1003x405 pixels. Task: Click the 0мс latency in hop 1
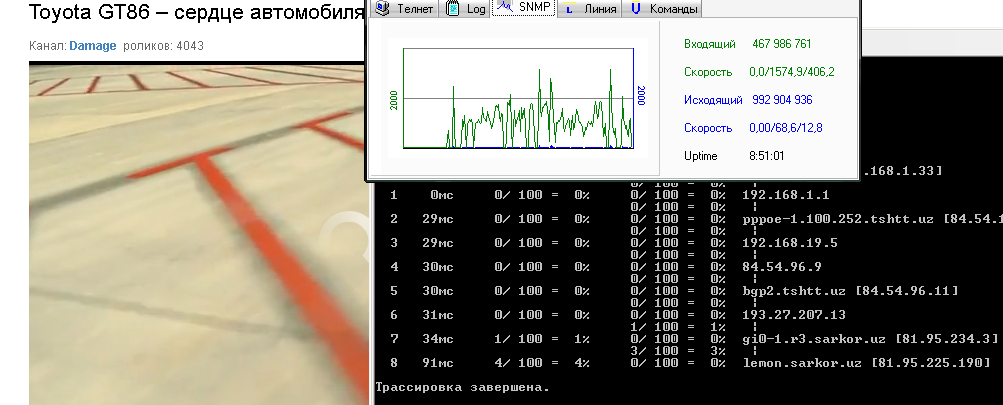click(441, 195)
